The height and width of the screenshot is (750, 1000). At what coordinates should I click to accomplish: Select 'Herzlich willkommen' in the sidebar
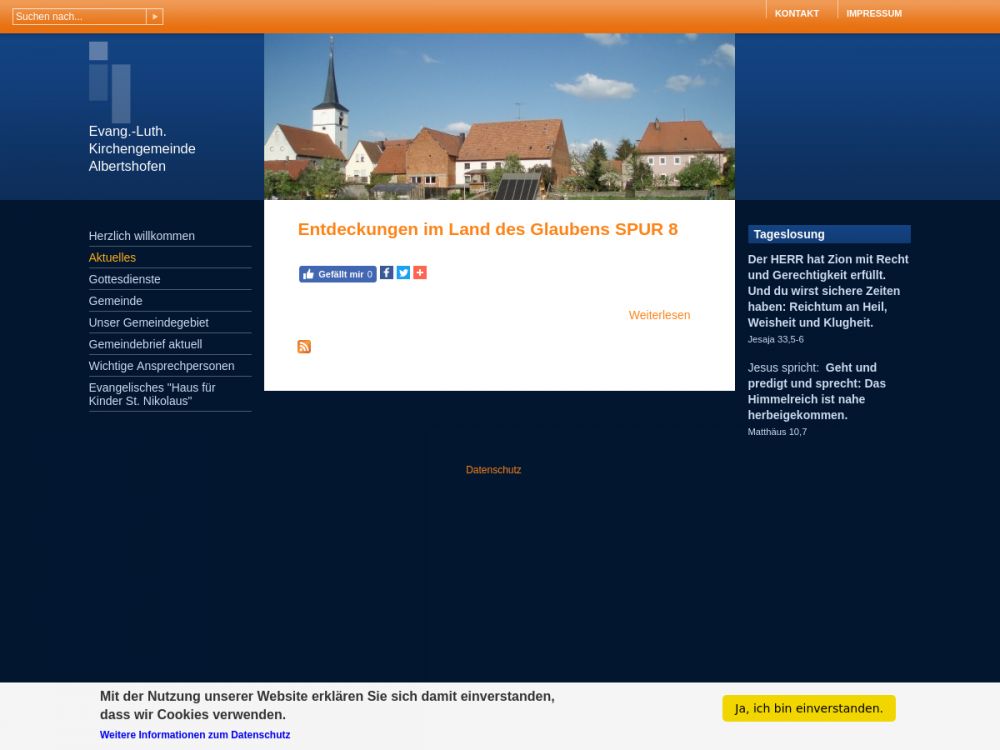[142, 236]
